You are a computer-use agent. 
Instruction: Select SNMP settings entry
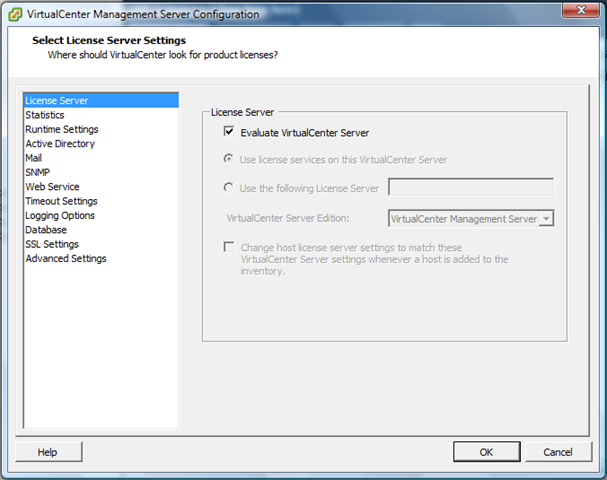[x=37, y=172]
